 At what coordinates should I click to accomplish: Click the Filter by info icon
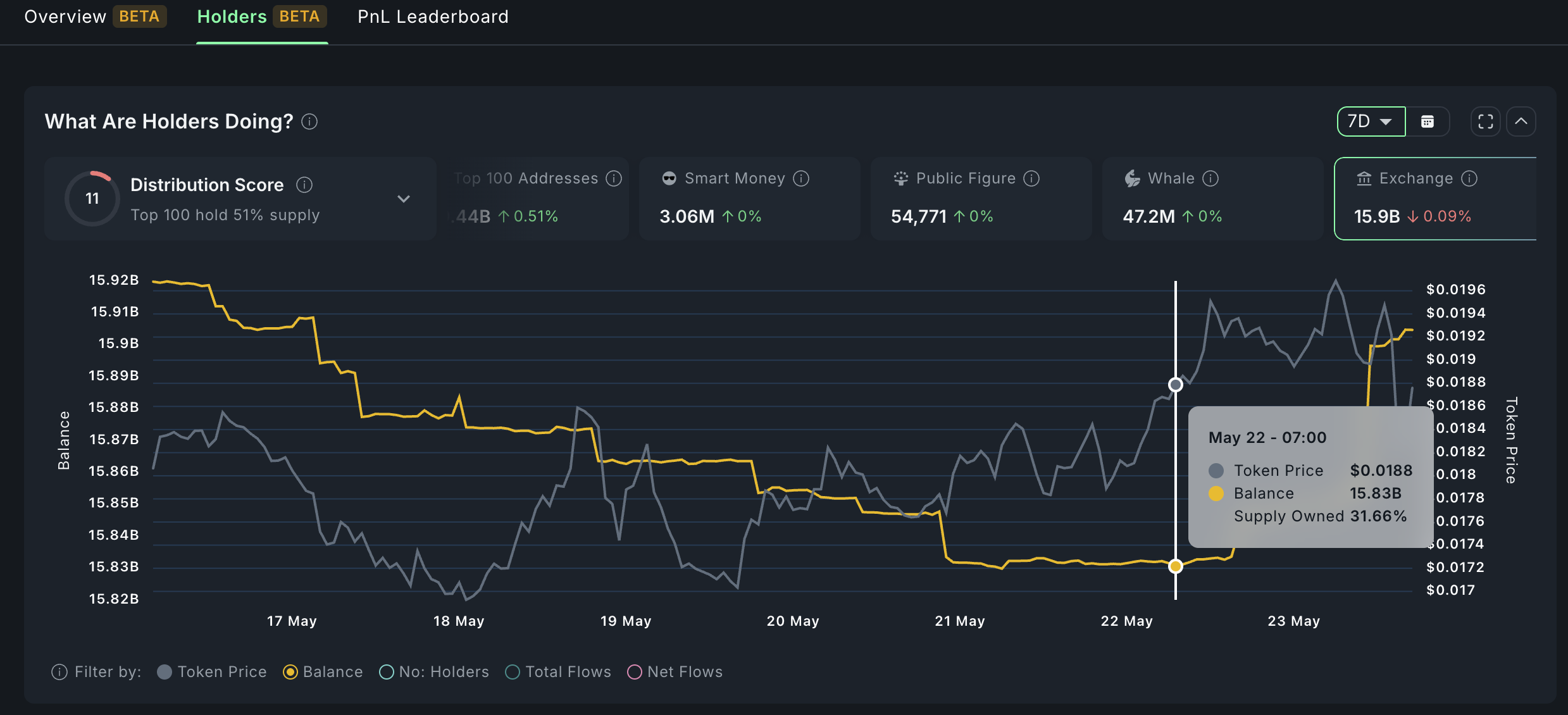point(59,672)
